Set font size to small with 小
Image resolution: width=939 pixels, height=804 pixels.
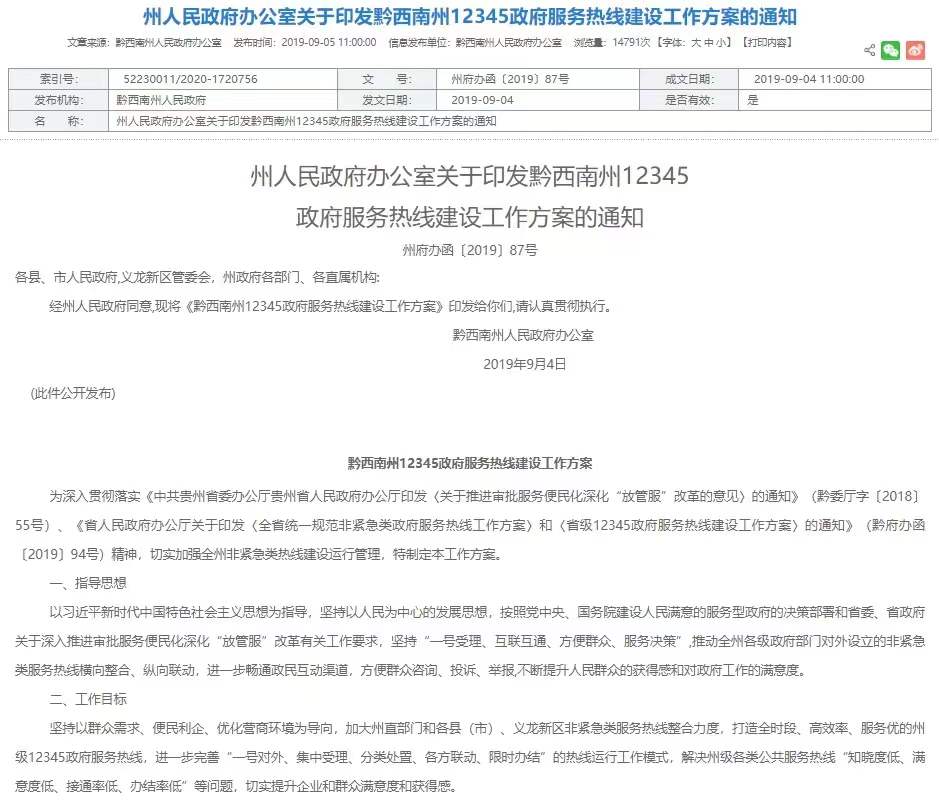[x=721, y=43]
